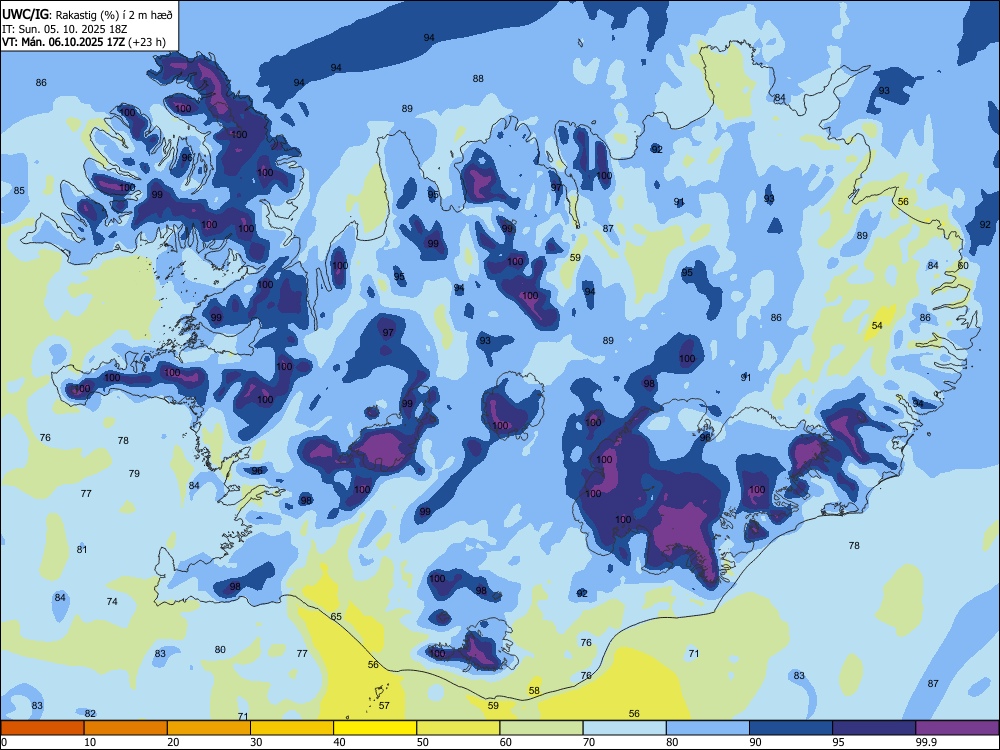Image resolution: width=1000 pixels, height=750 pixels.
Task: Click the '70' tick label on the legend
Action: tap(589, 742)
